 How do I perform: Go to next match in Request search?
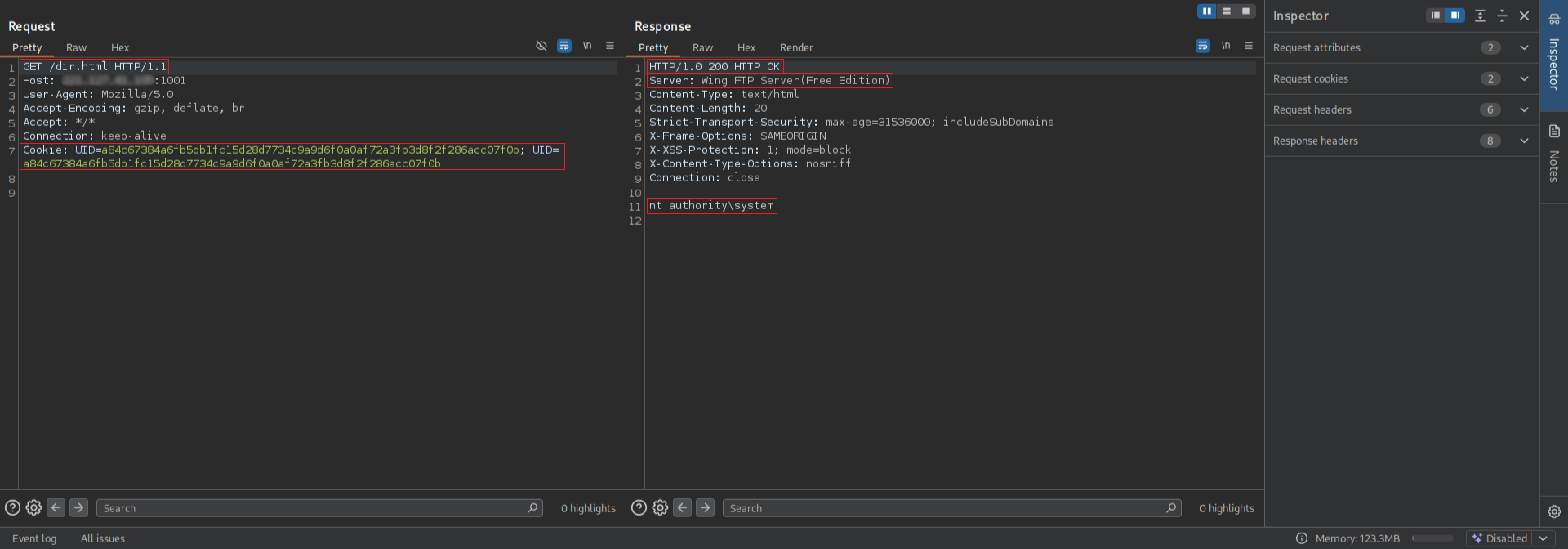(78, 507)
